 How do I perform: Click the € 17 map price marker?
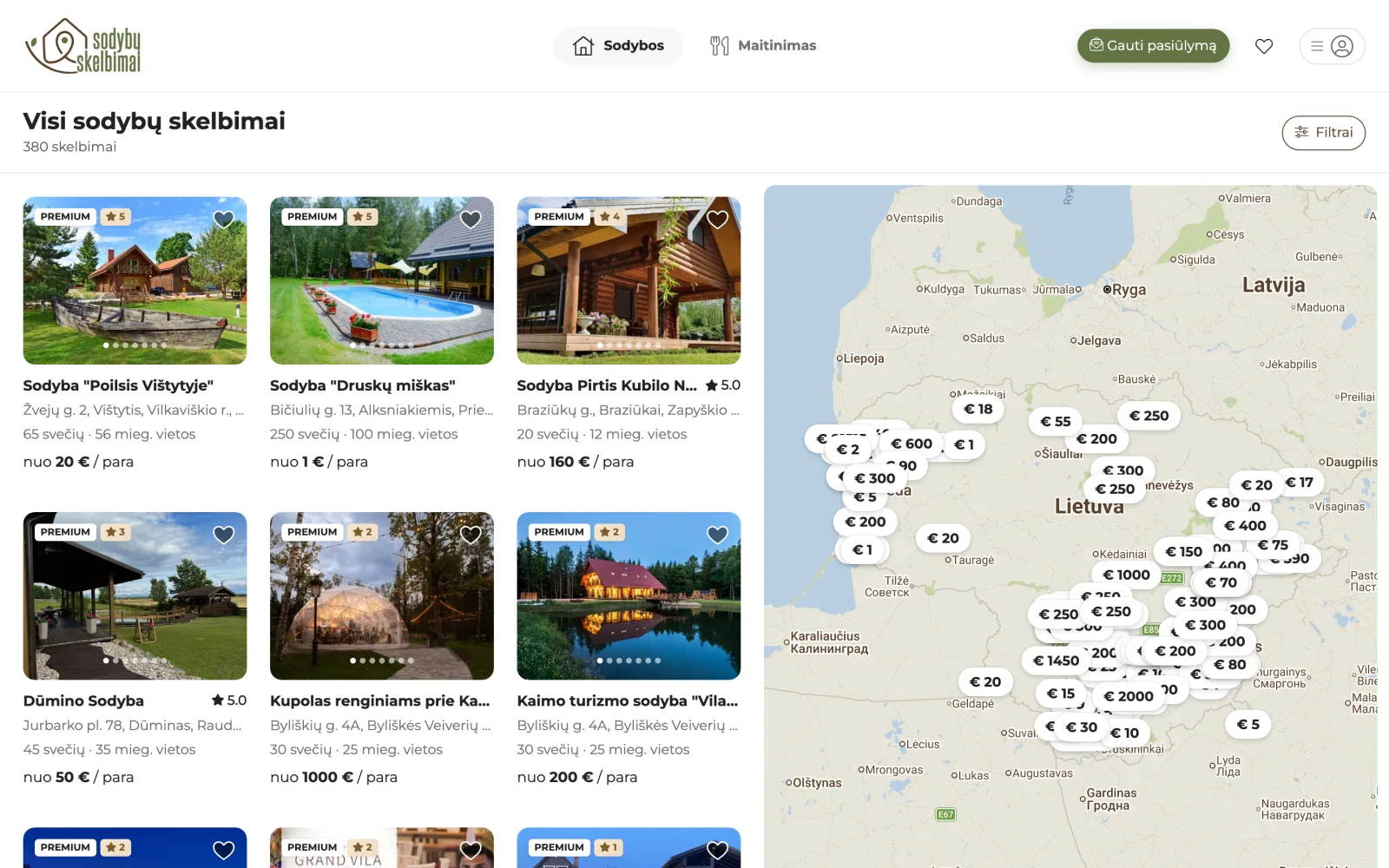tap(1299, 482)
